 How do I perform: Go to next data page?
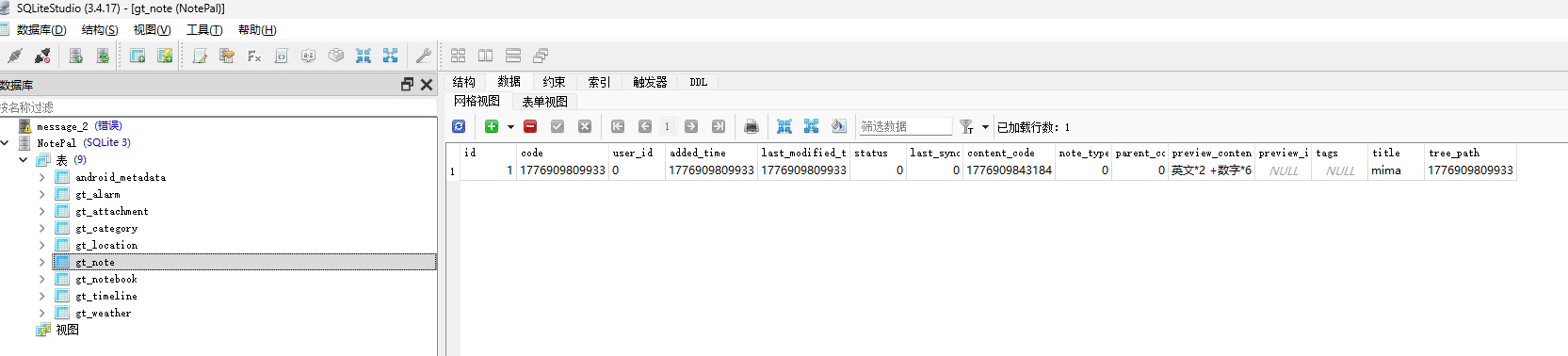coord(691,126)
